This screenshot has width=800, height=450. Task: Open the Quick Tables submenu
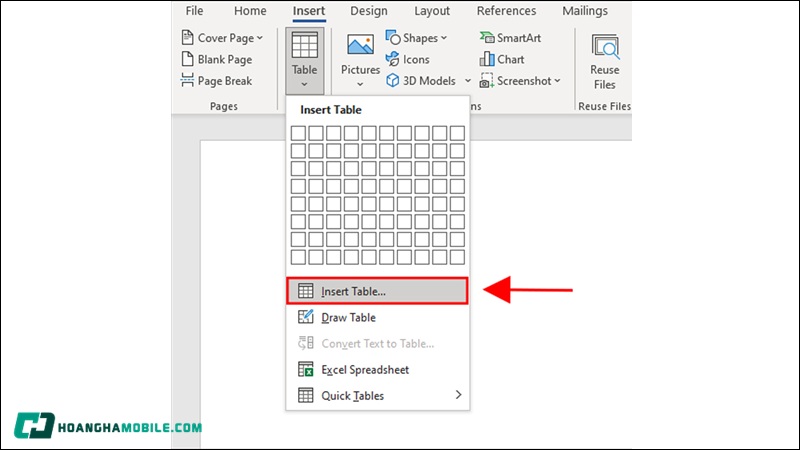[x=378, y=395]
